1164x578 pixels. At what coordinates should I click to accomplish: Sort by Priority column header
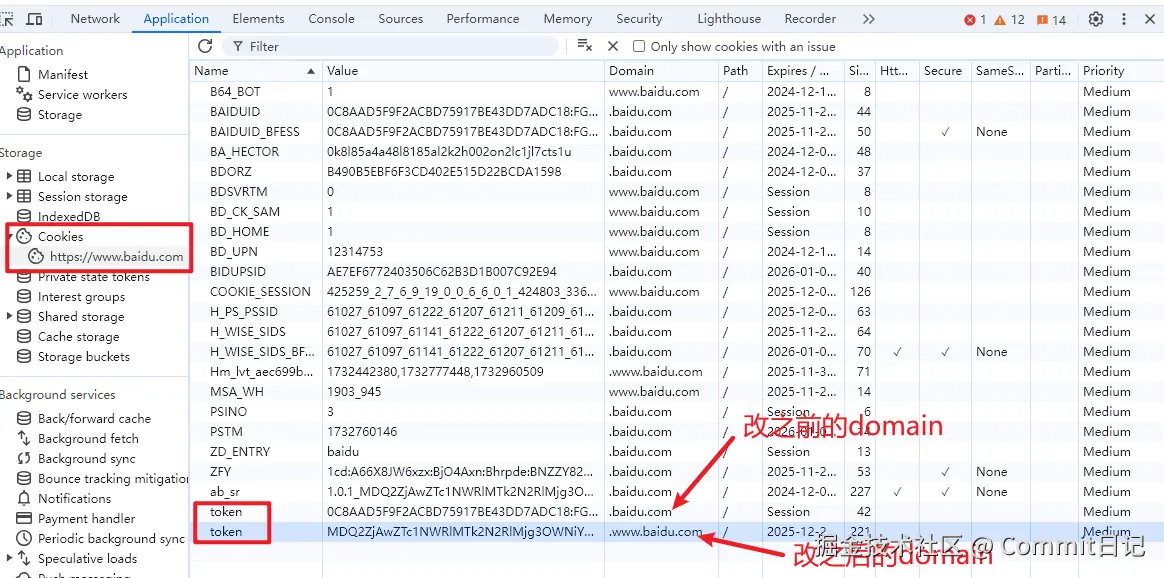pos(1120,71)
